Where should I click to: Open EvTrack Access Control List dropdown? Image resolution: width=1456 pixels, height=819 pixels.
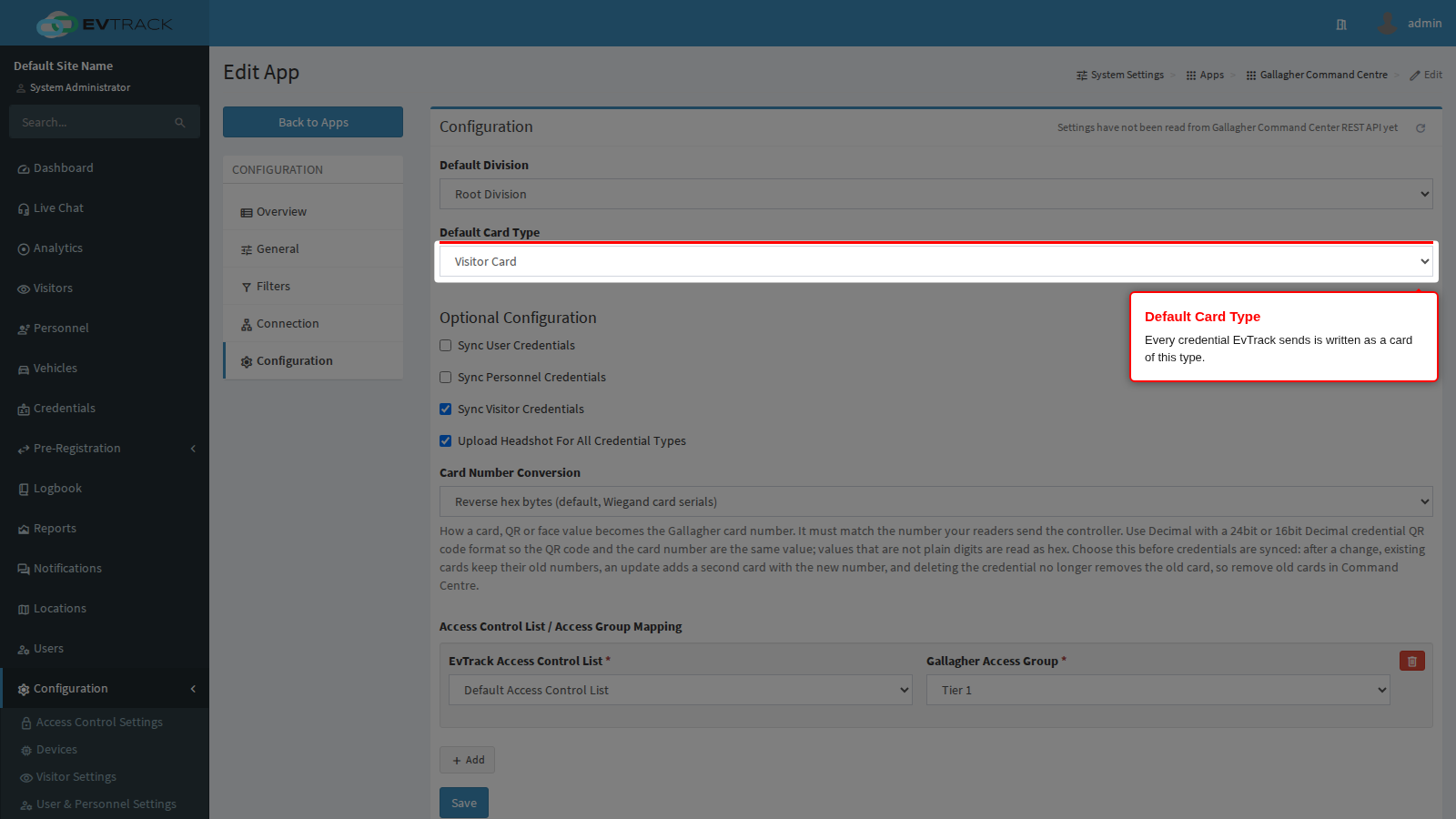(681, 690)
